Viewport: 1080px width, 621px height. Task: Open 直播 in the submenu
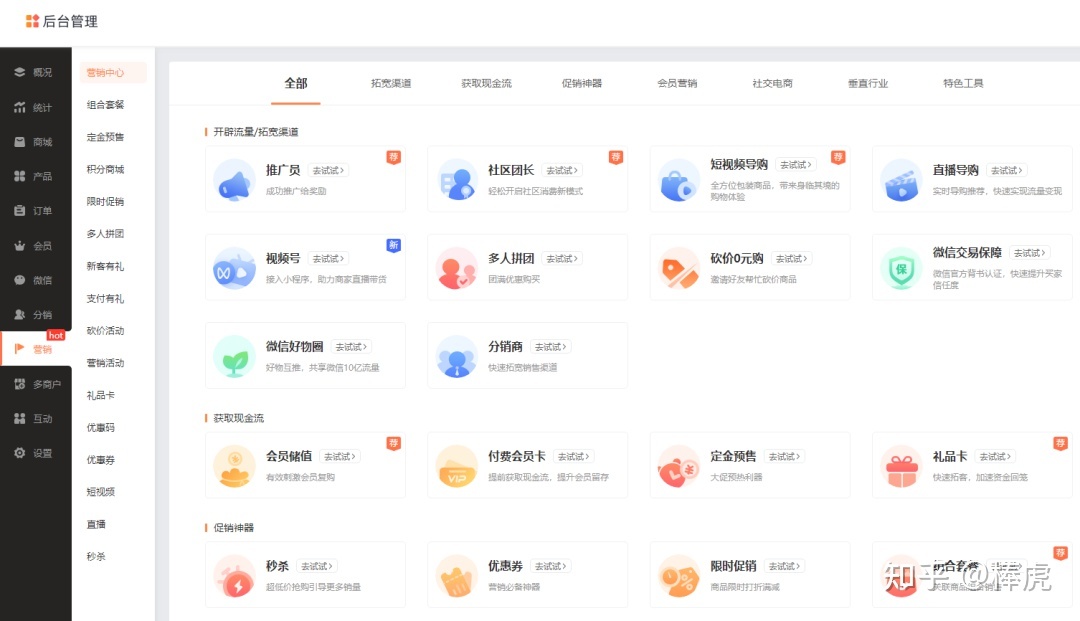point(96,524)
